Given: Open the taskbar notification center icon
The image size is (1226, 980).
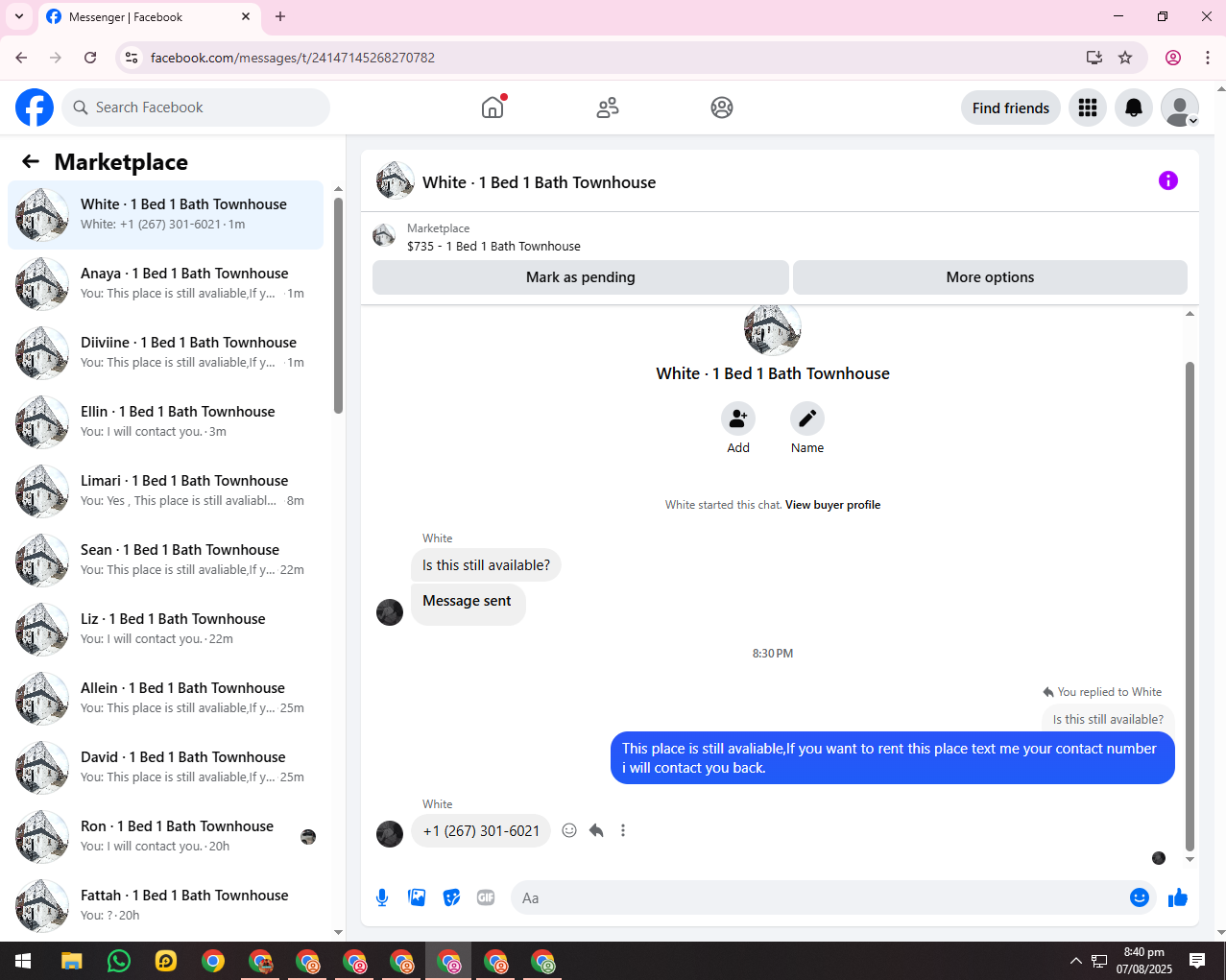Looking at the screenshot, I should (x=1197, y=961).
